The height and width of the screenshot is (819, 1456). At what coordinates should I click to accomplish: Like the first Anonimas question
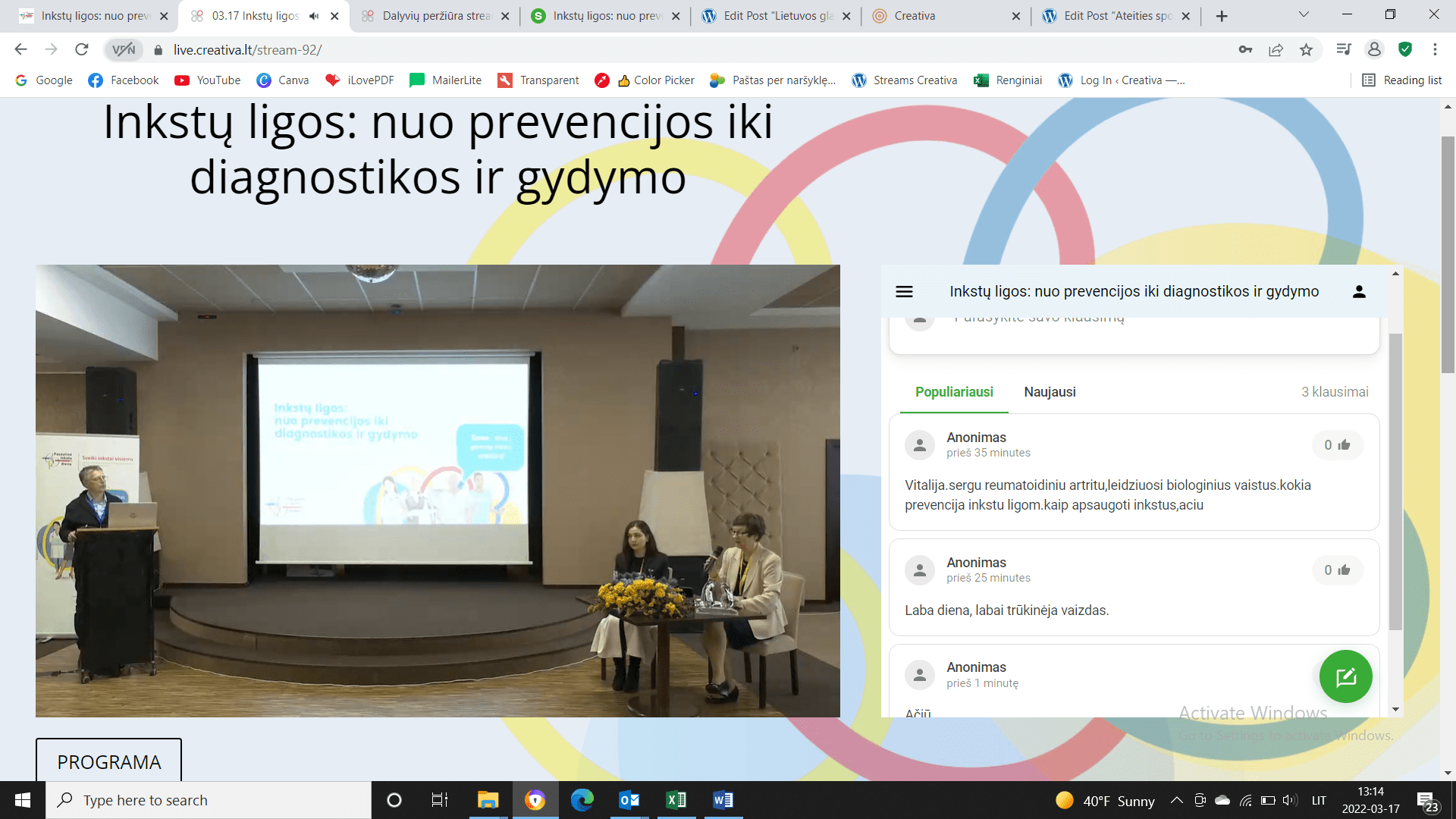click(x=1338, y=445)
